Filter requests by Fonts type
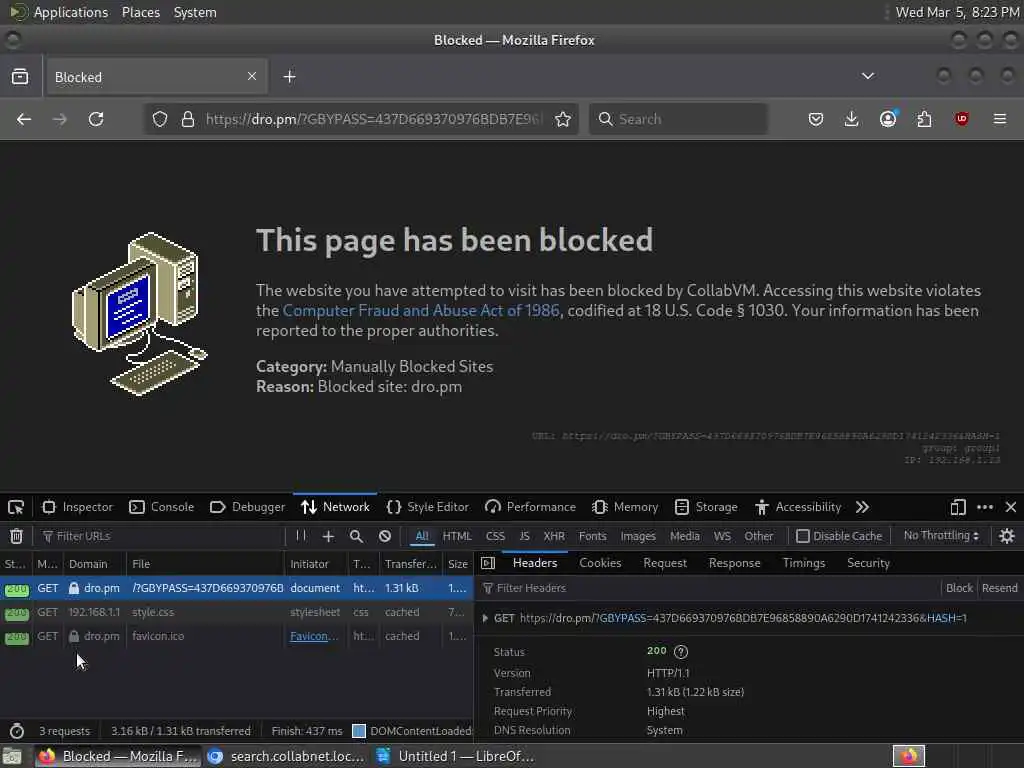Viewport: 1024px width, 768px height. (592, 536)
